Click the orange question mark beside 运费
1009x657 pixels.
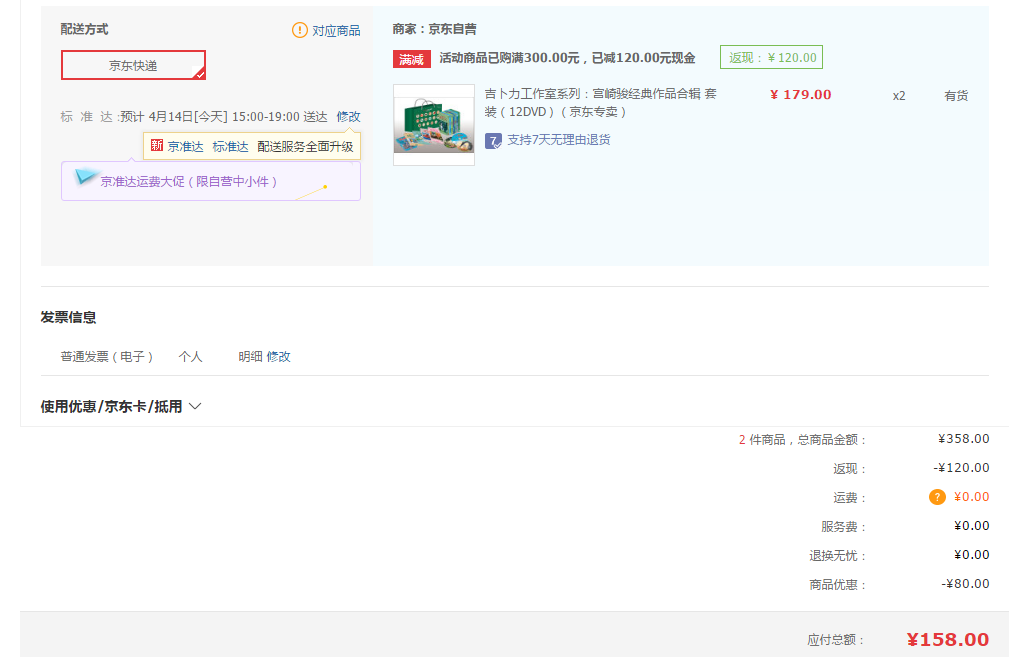click(x=937, y=497)
